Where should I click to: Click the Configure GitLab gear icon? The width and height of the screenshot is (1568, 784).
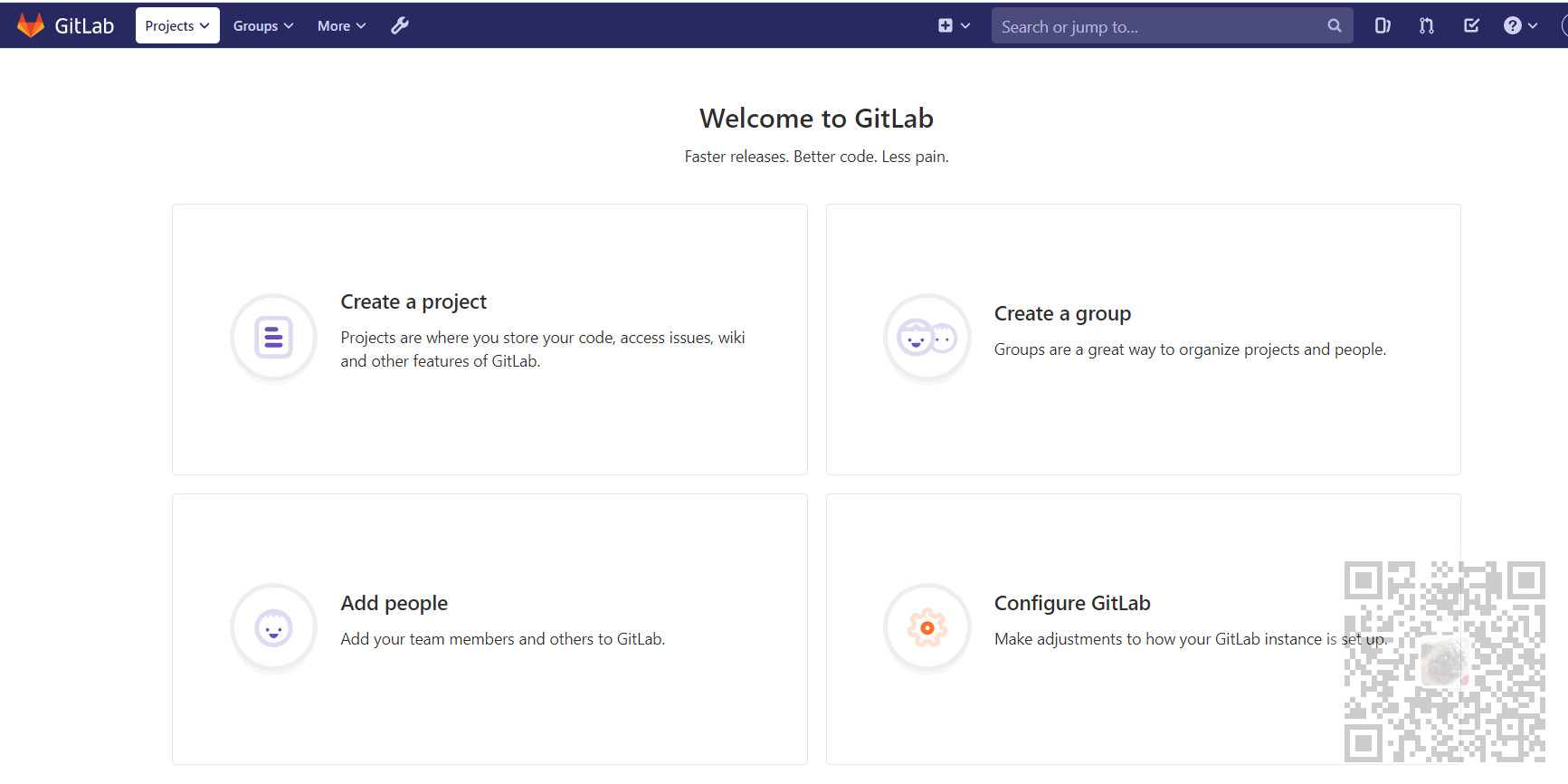(927, 627)
